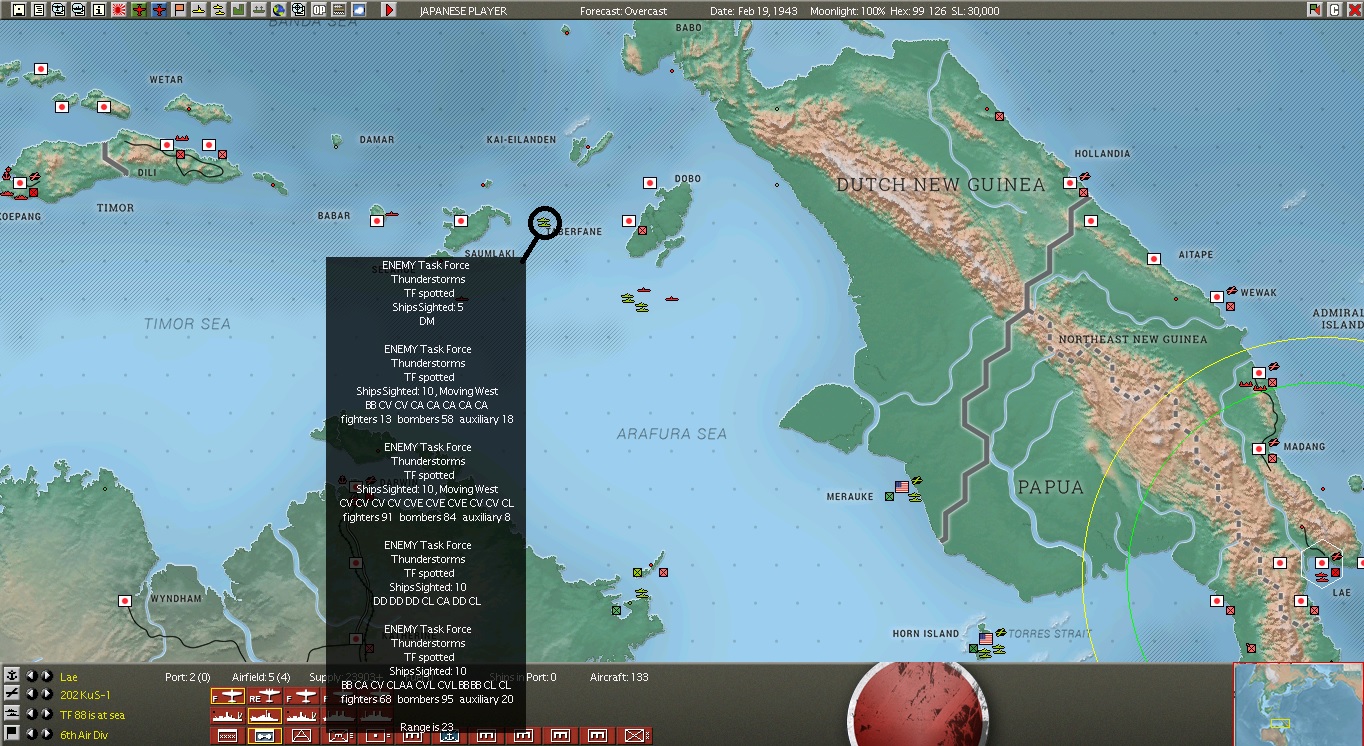Click the anchor icon beside Lae

click(12, 676)
